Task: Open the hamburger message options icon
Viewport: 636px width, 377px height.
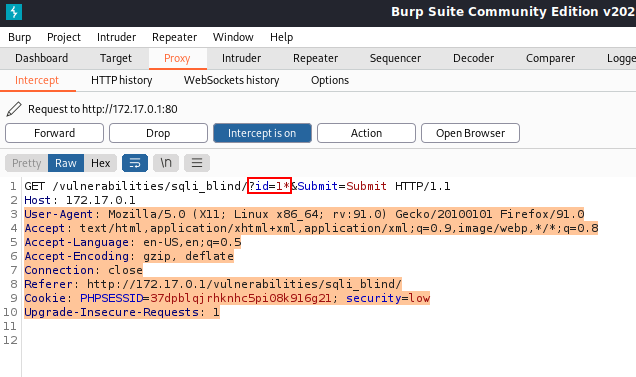Action: click(x=197, y=163)
